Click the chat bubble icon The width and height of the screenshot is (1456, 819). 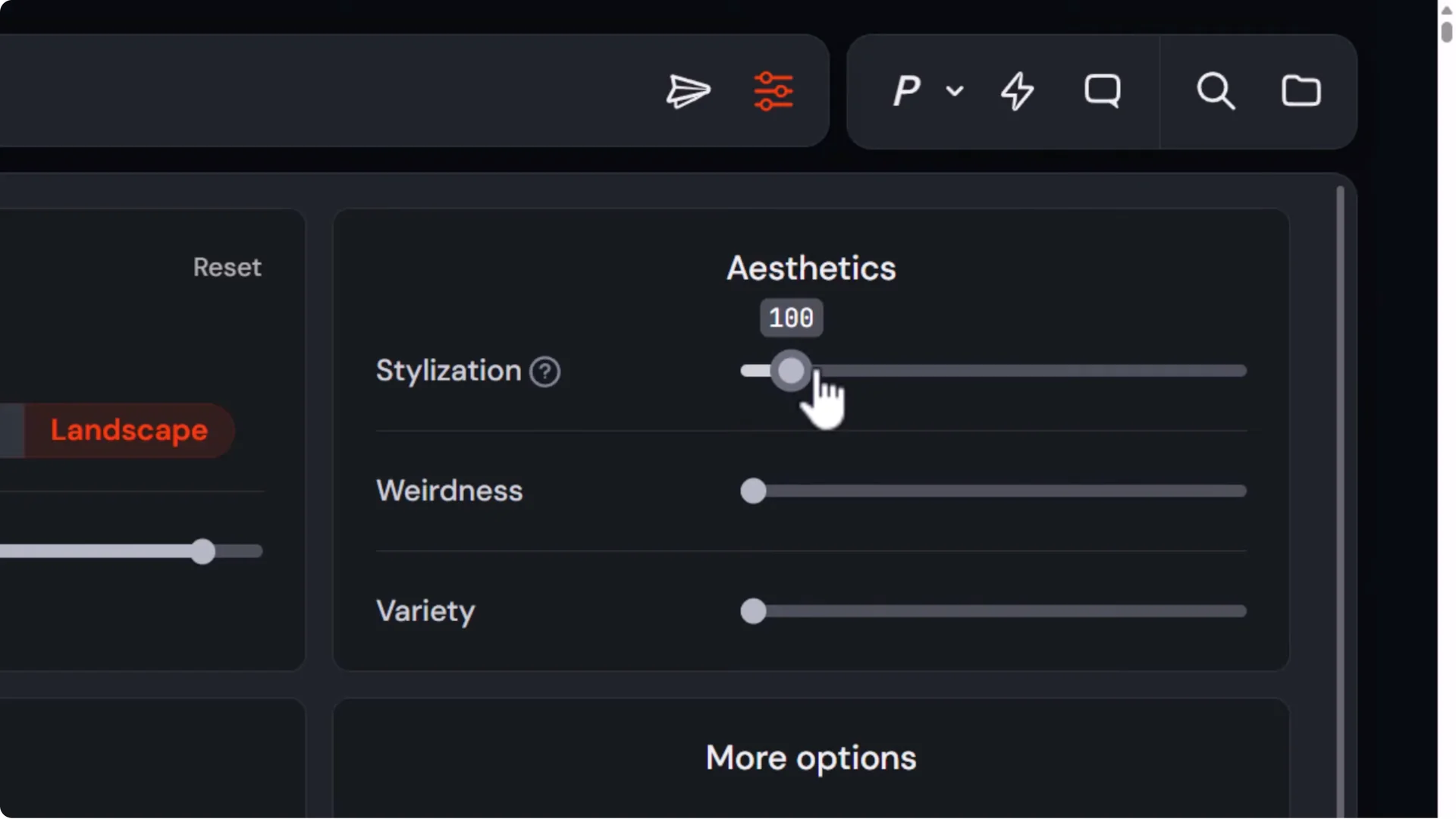pyautogui.click(x=1102, y=92)
